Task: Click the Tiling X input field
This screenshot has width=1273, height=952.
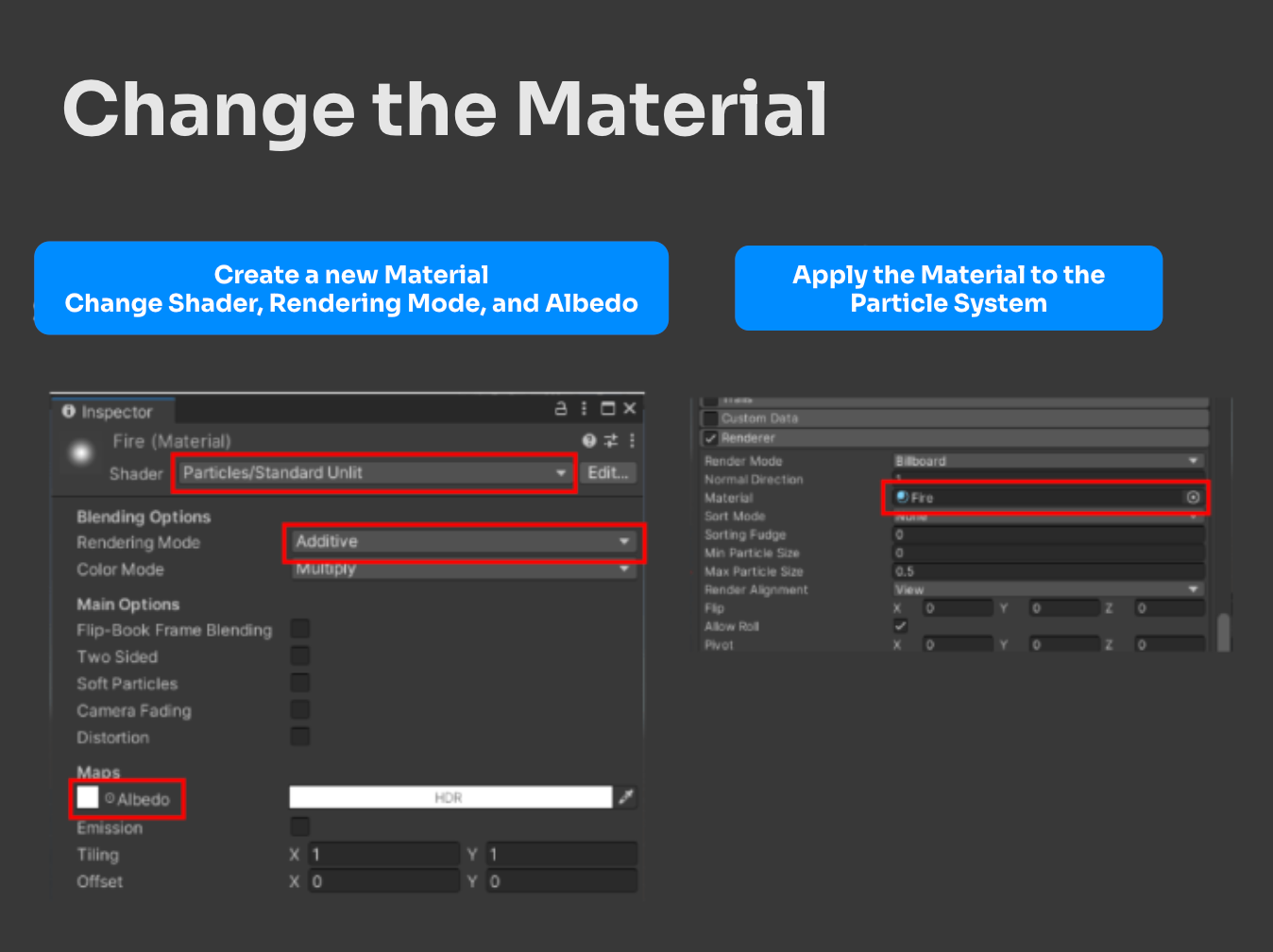Action: pos(383,854)
